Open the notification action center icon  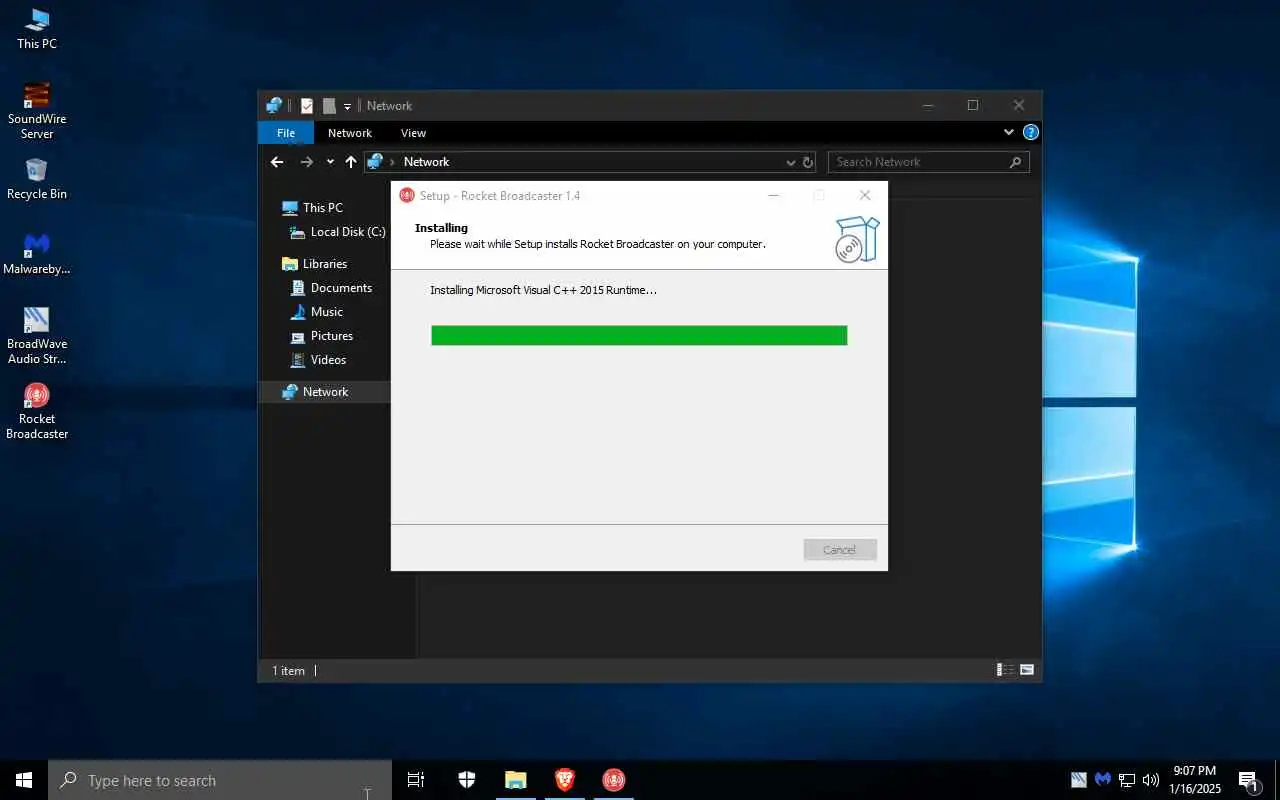point(1249,780)
